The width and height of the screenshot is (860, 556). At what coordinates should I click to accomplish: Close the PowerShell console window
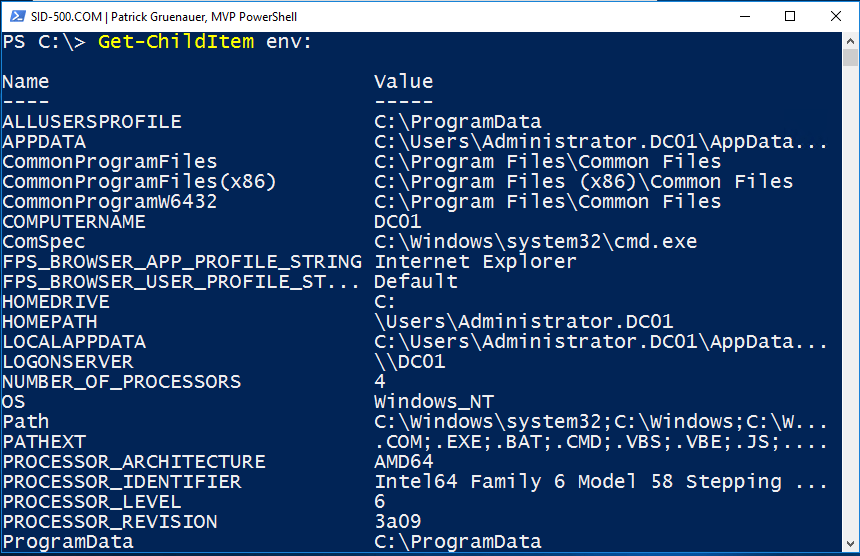tap(835, 16)
